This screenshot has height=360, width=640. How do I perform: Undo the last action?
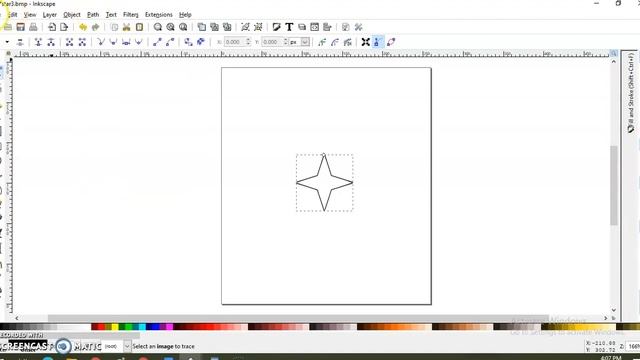83,27
